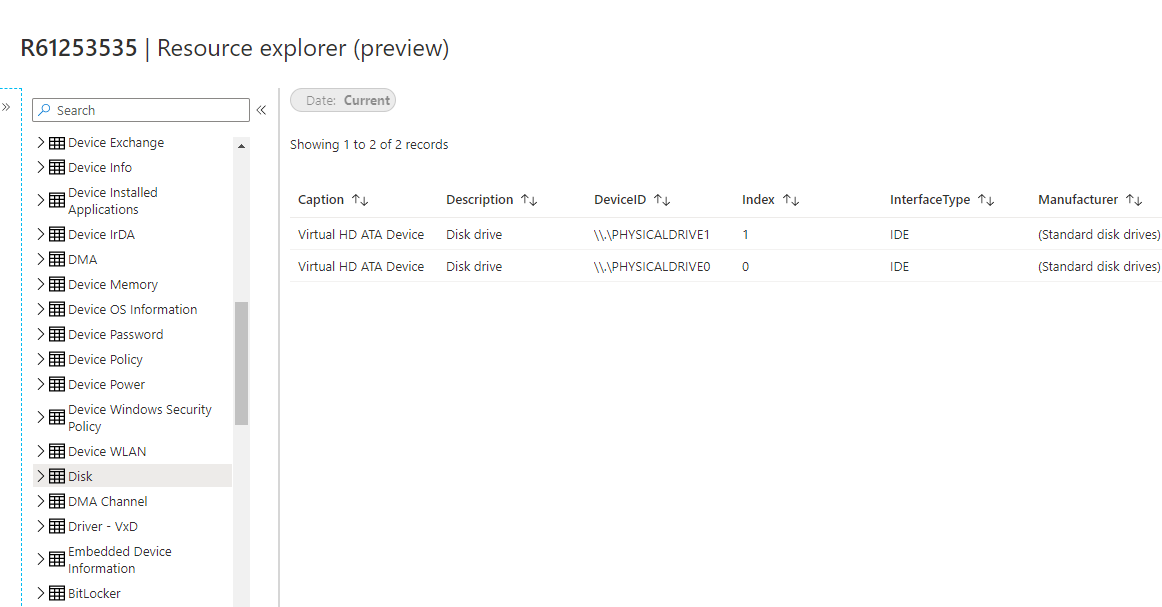This screenshot has height=607, width=1162.
Task: Click the PHYSICALDRIVE1 record row
Action: [x=726, y=234]
